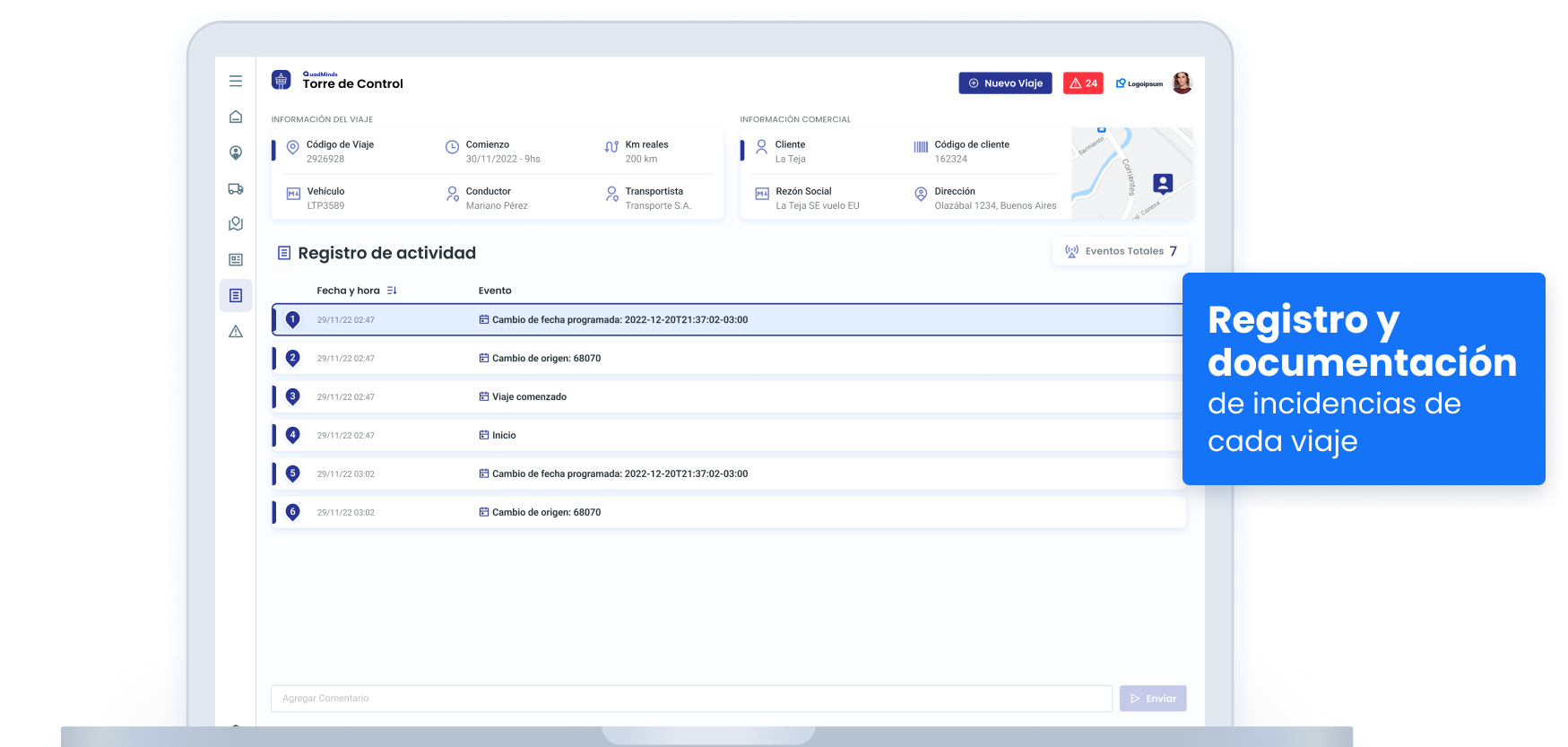Open the 24 alerts red badge

1083,83
